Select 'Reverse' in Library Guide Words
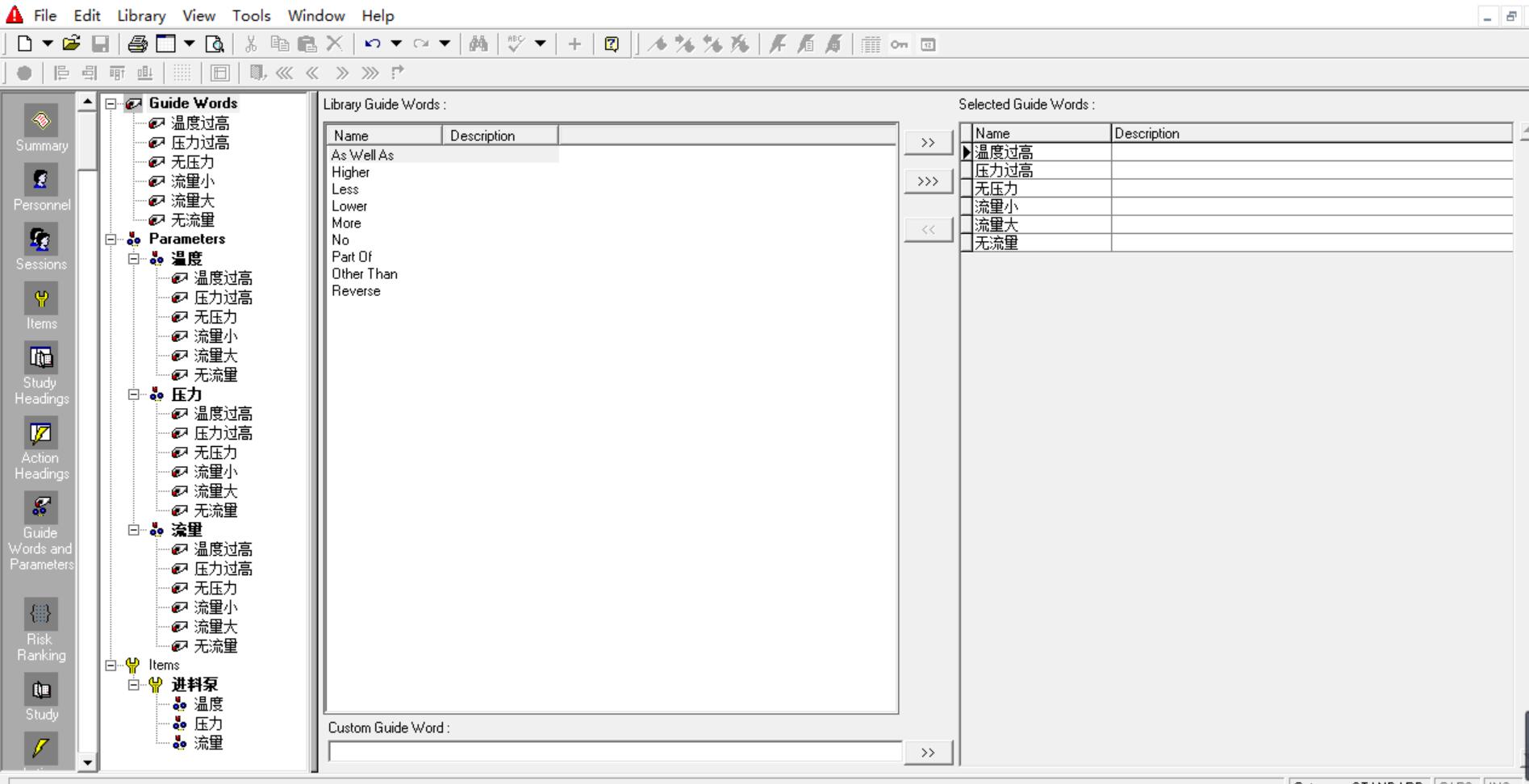The width and height of the screenshot is (1529, 784). 356,290
